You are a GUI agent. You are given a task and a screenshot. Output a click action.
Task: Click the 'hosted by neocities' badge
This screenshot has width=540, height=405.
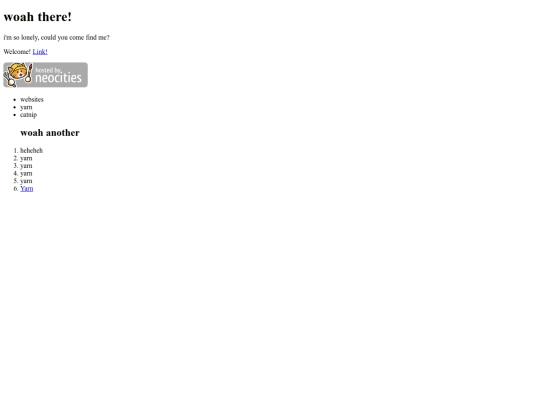(x=45, y=75)
